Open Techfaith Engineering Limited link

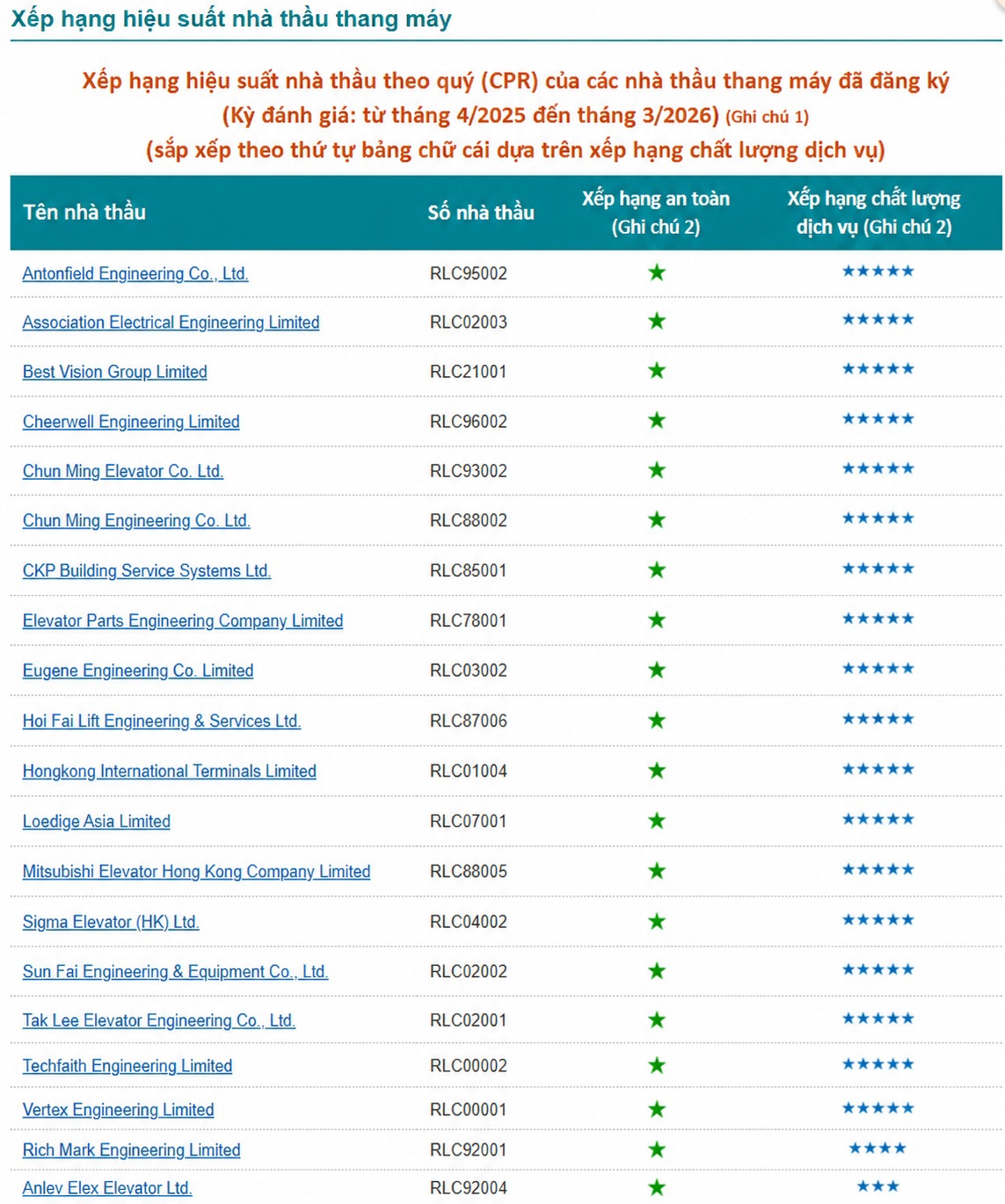[x=127, y=1066]
